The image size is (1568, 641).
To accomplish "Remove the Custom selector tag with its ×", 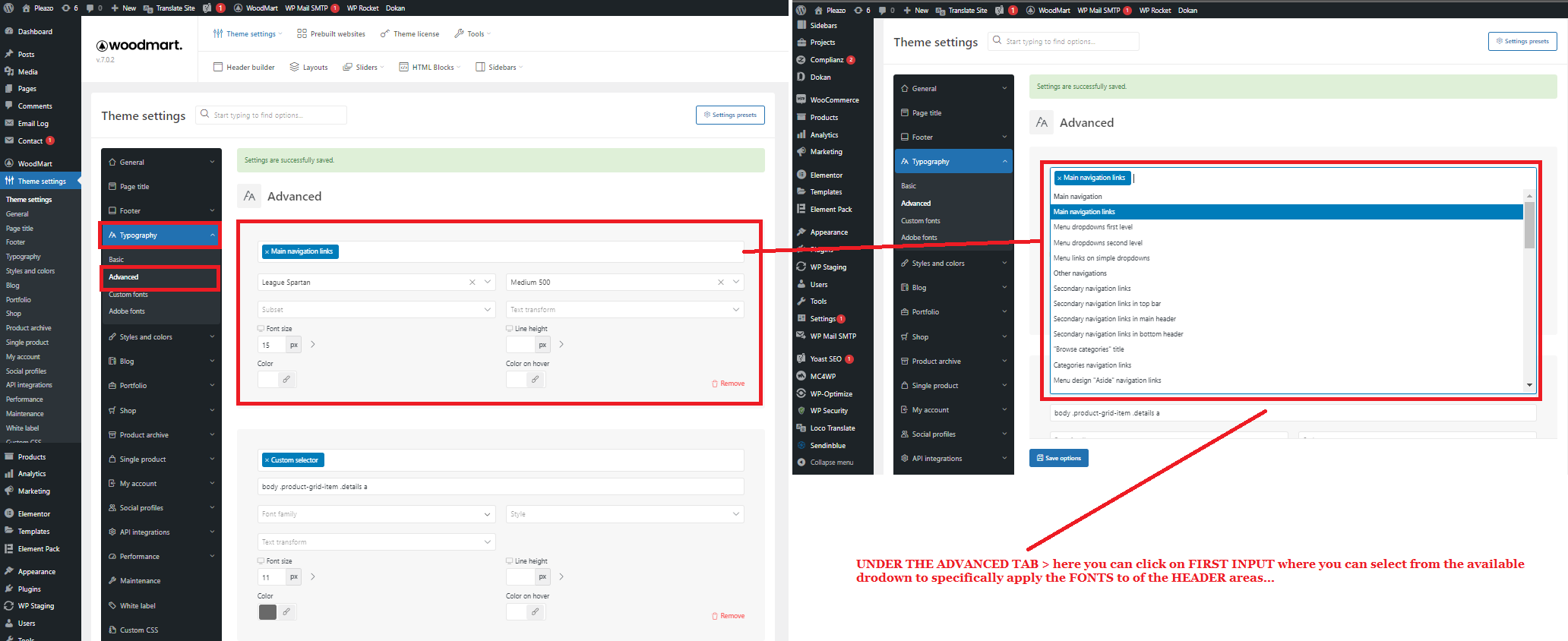I will [x=267, y=460].
